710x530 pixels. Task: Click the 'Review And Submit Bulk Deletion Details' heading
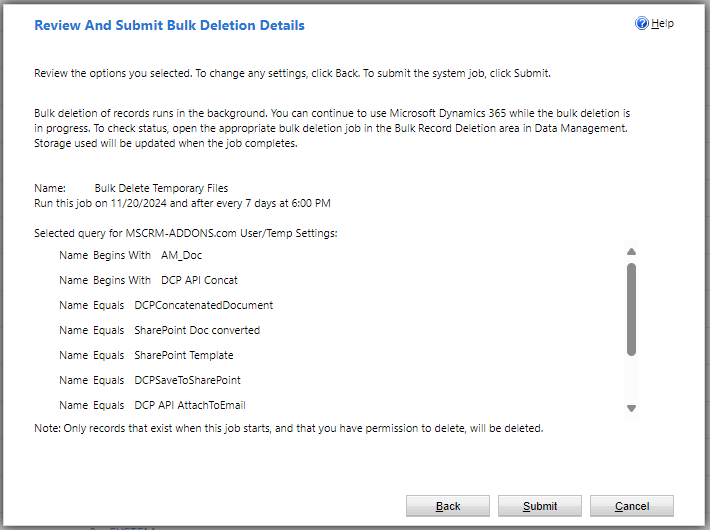click(x=169, y=25)
